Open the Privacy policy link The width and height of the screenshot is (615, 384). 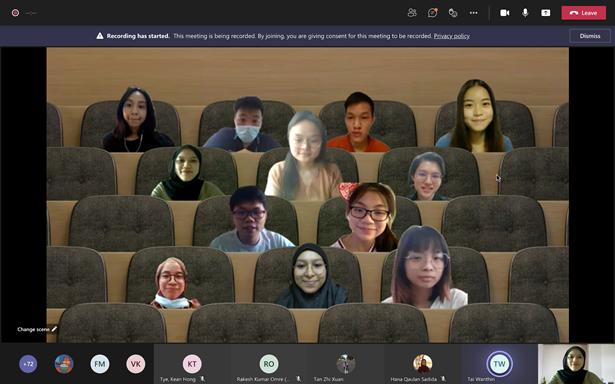click(x=451, y=36)
